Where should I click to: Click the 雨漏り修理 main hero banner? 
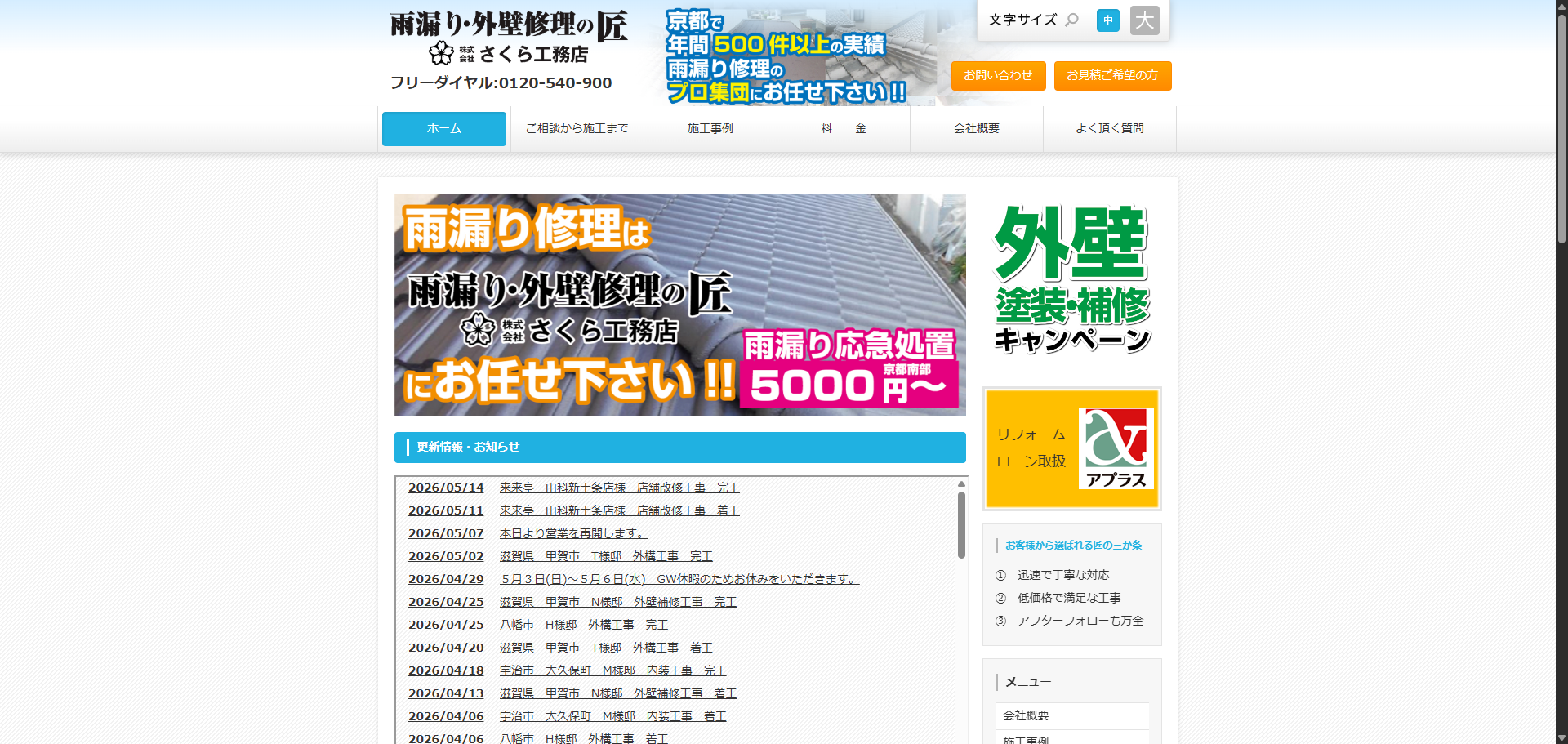(x=679, y=305)
